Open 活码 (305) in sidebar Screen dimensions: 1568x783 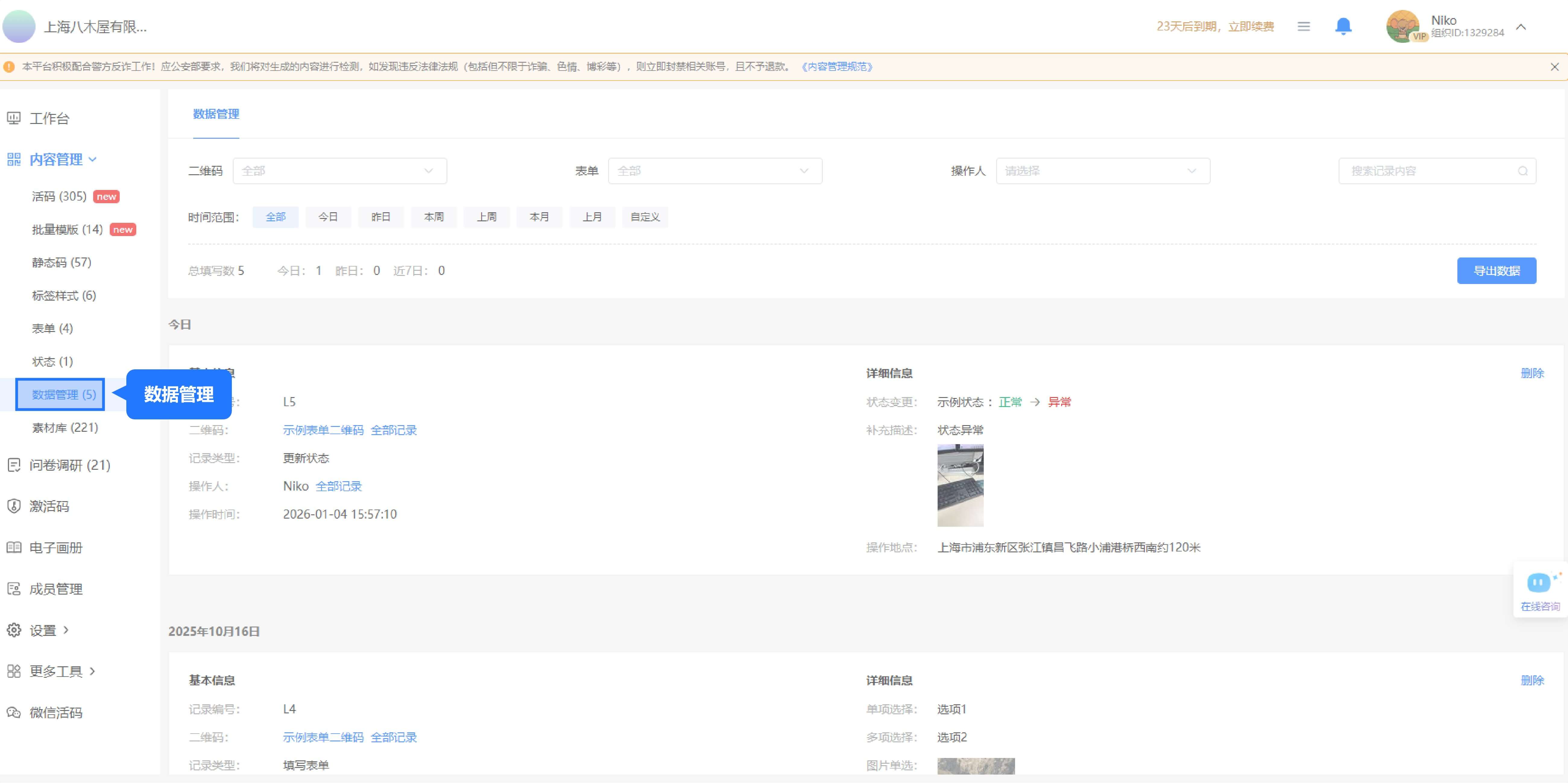pyautogui.click(x=59, y=196)
